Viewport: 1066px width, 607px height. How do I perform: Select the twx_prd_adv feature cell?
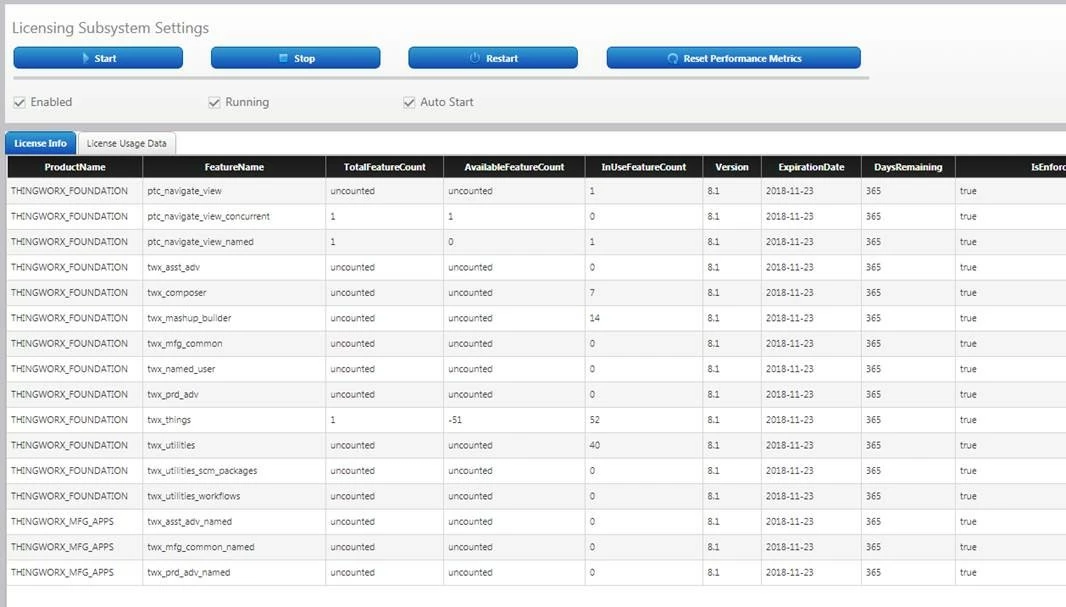point(234,394)
